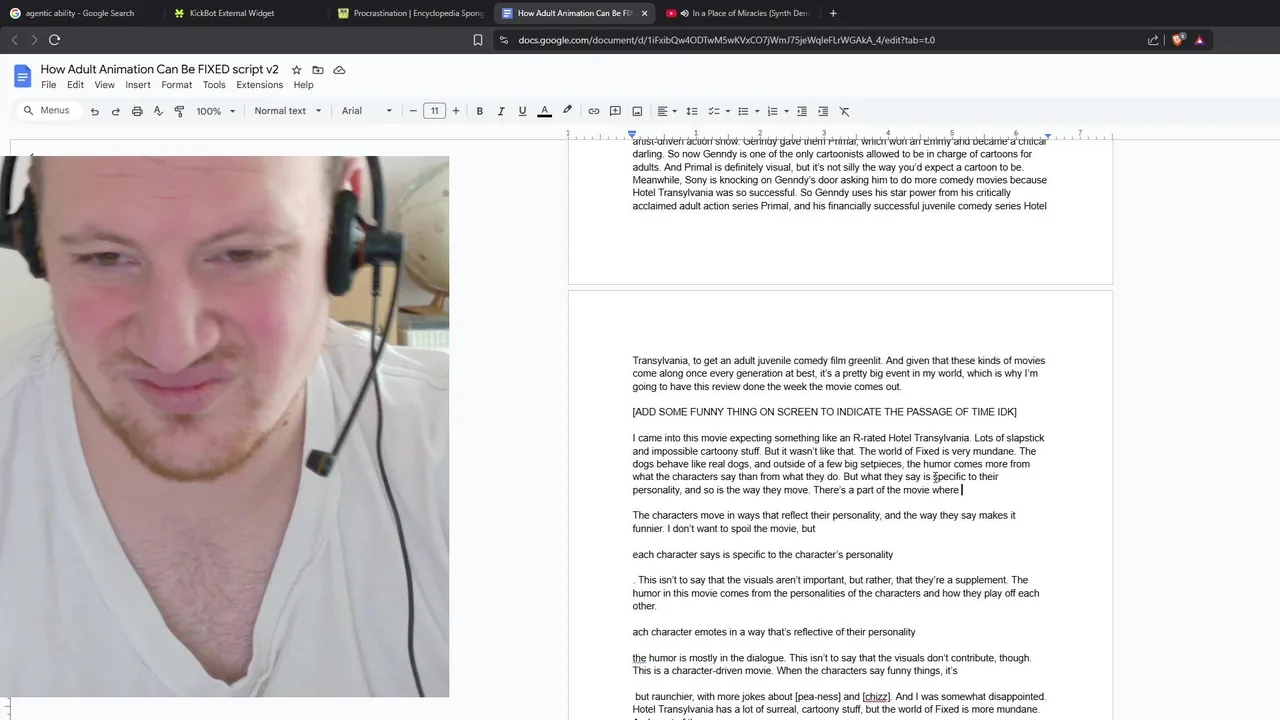Image resolution: width=1280 pixels, height=720 pixels.
Task: Click the share icon in address bar
Action: 1153,40
